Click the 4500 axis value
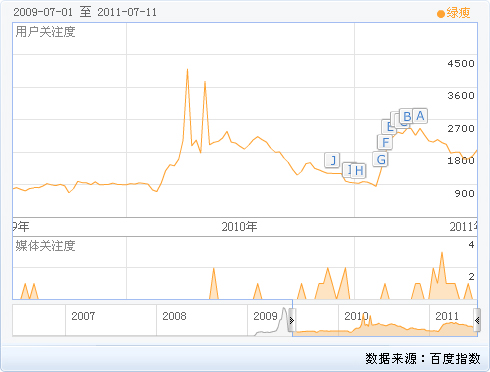 tap(461, 63)
